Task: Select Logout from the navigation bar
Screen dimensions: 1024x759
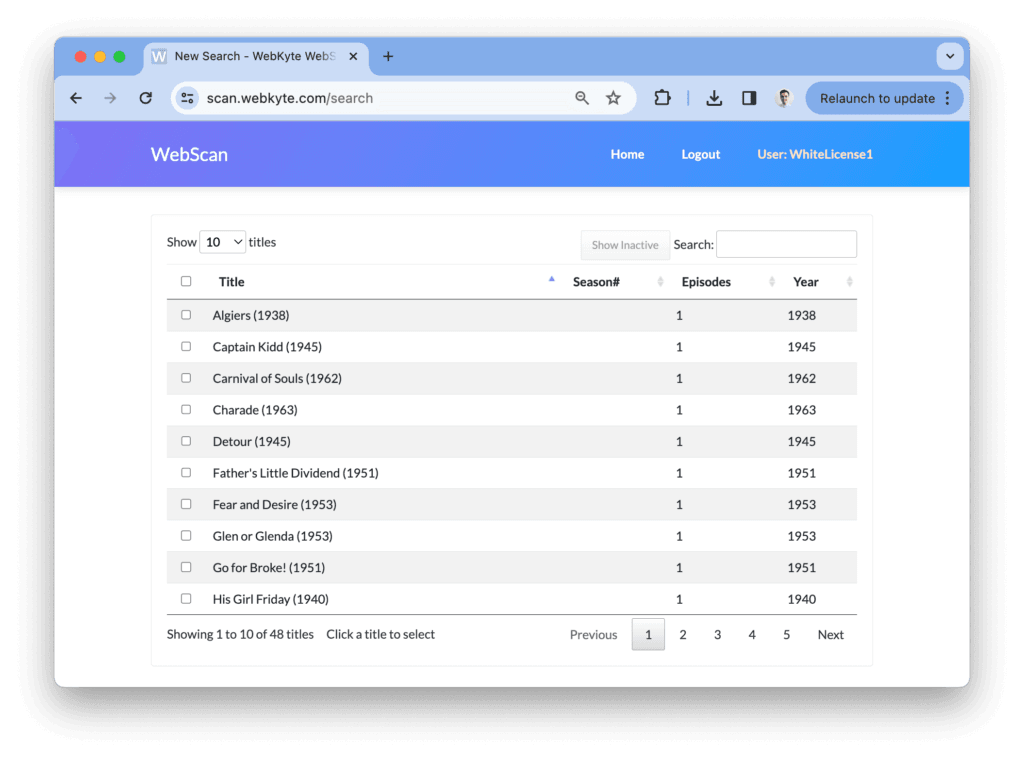Action: pos(700,154)
